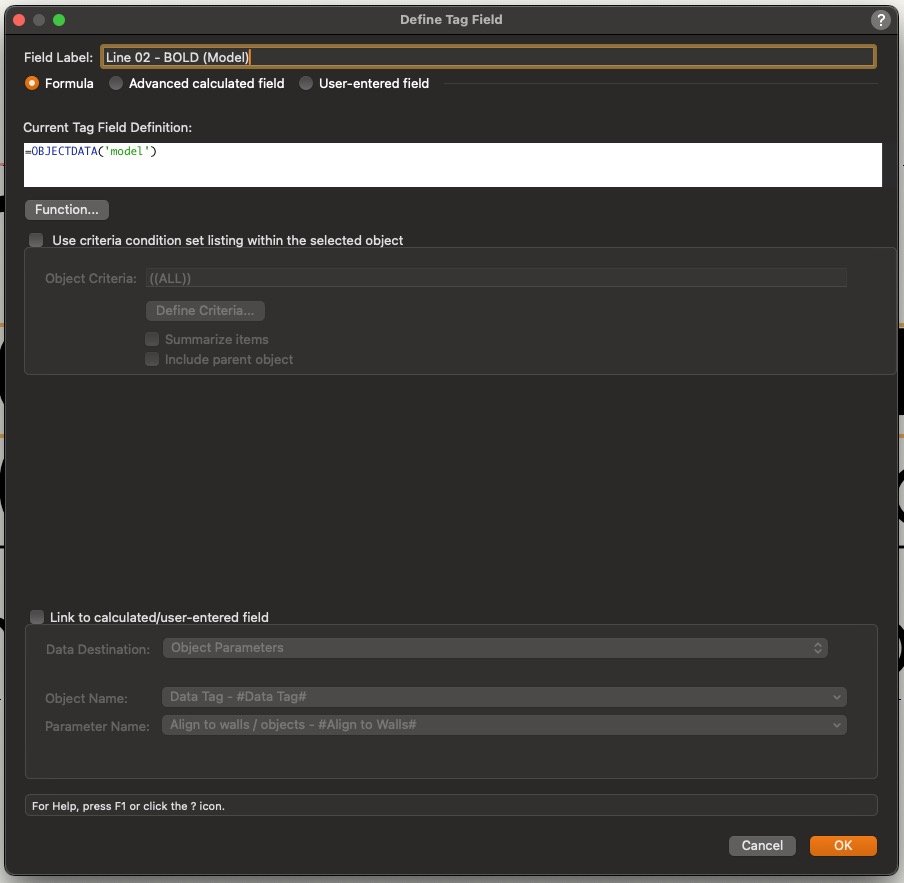This screenshot has height=883, width=904.
Task: Cancel the Define Tag Field dialog
Action: [762, 846]
